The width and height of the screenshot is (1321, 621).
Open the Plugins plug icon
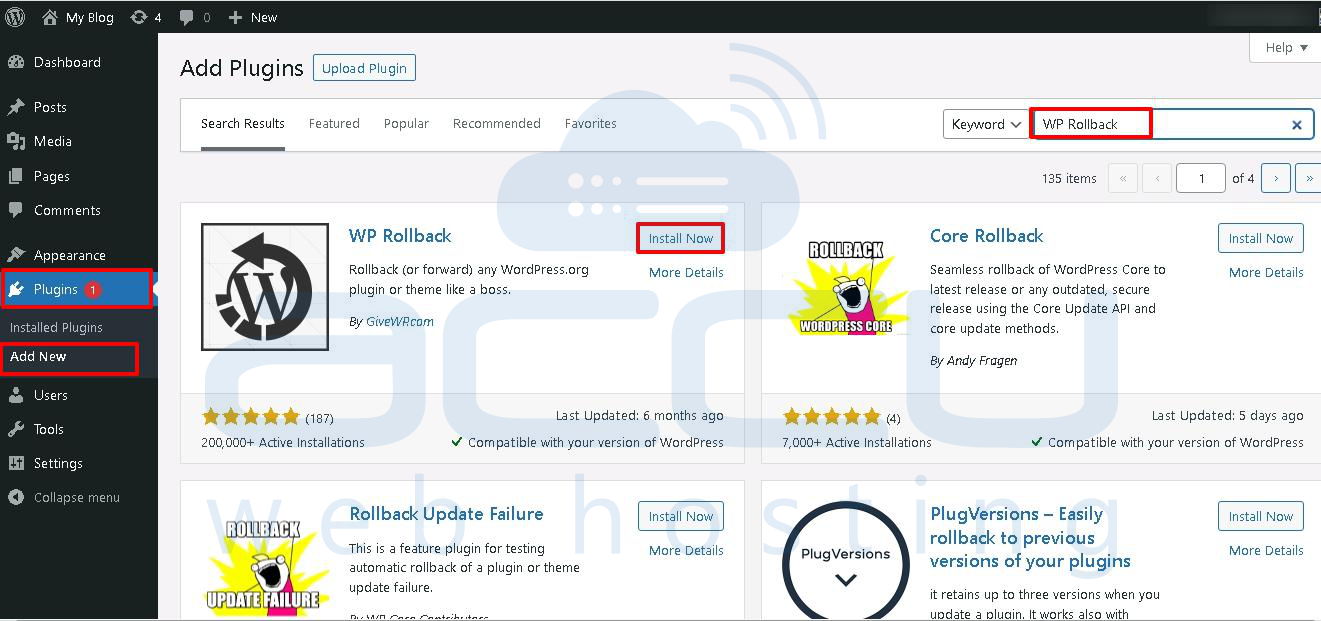point(17,289)
